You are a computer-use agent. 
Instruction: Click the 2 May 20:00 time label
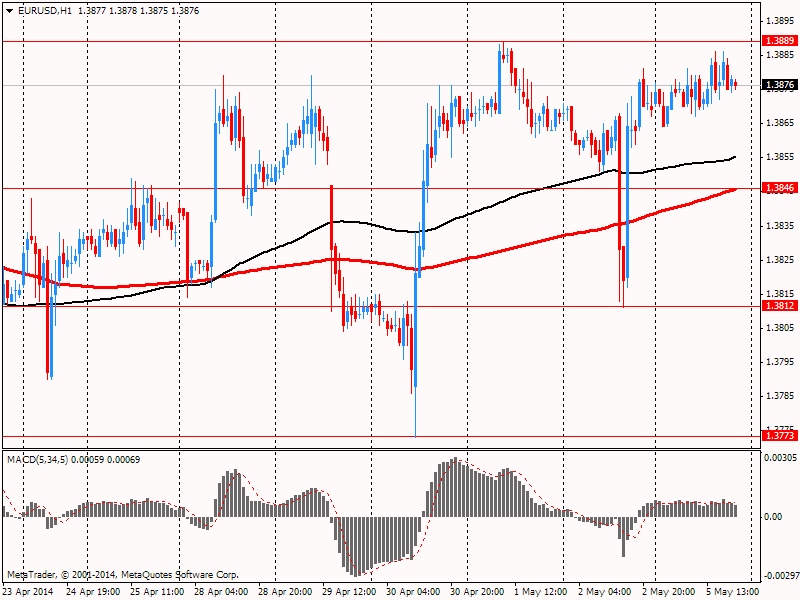point(669,592)
